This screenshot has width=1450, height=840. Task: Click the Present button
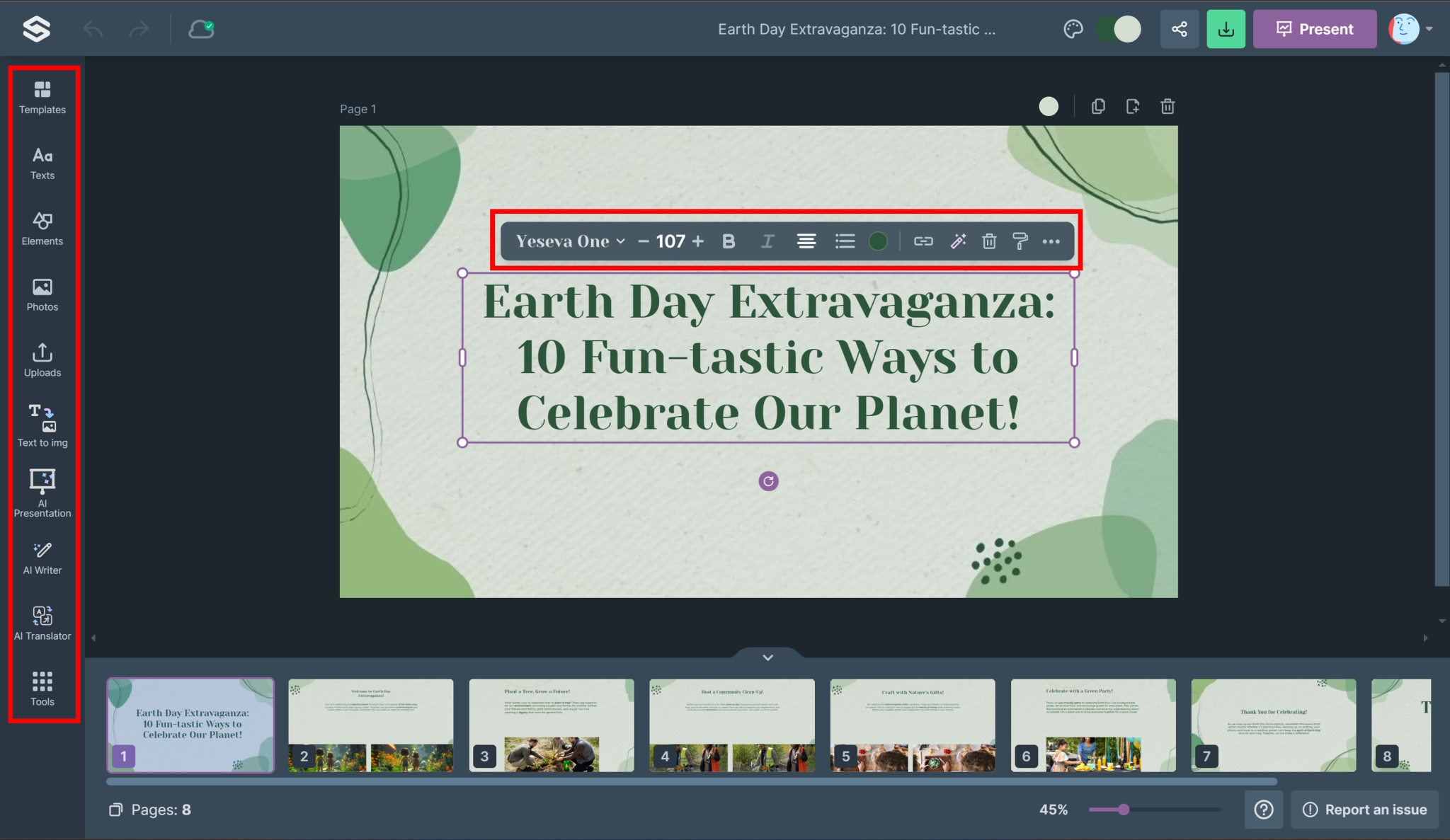1314,29
